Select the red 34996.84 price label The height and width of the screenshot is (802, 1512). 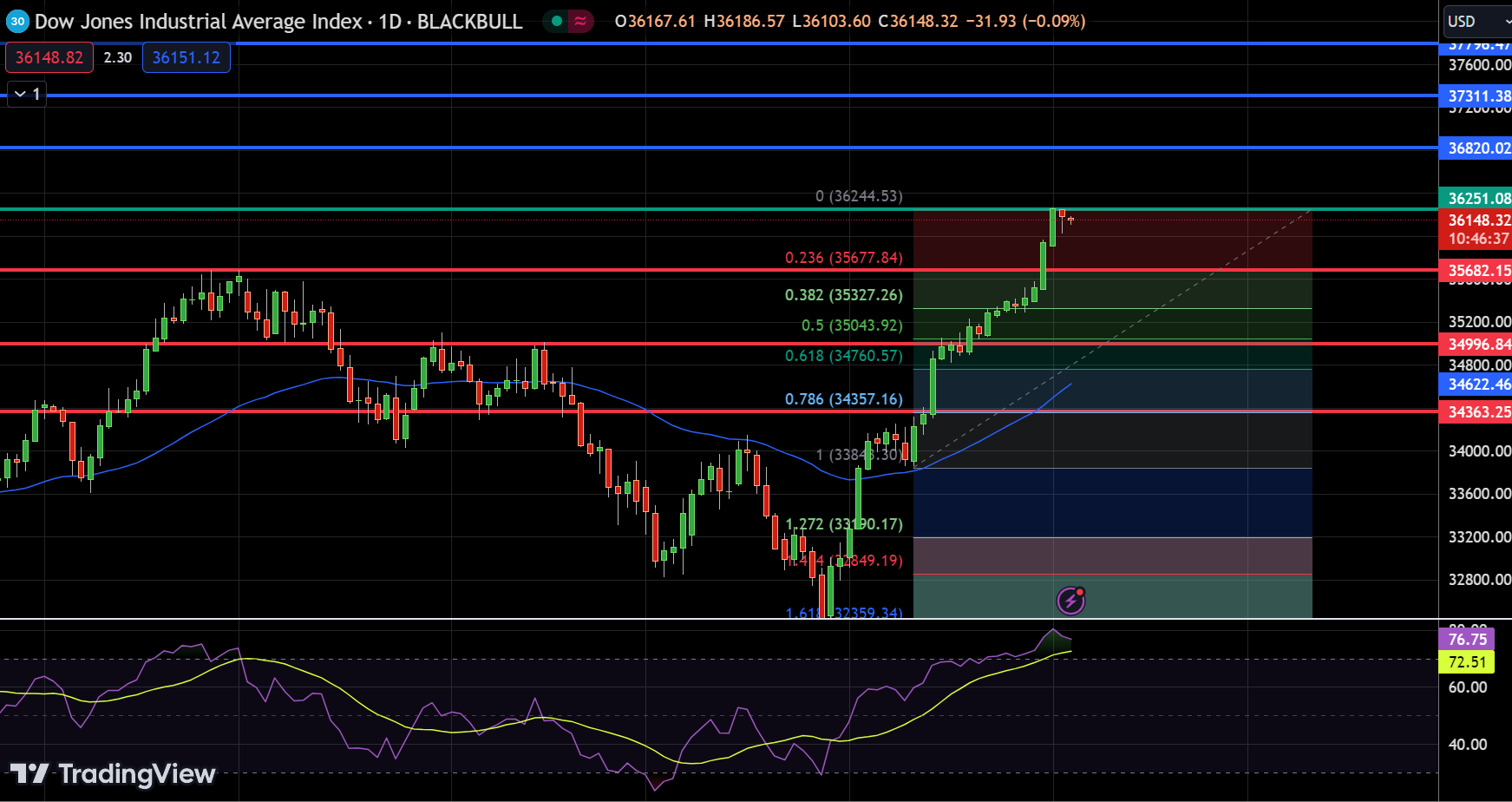click(x=1476, y=345)
